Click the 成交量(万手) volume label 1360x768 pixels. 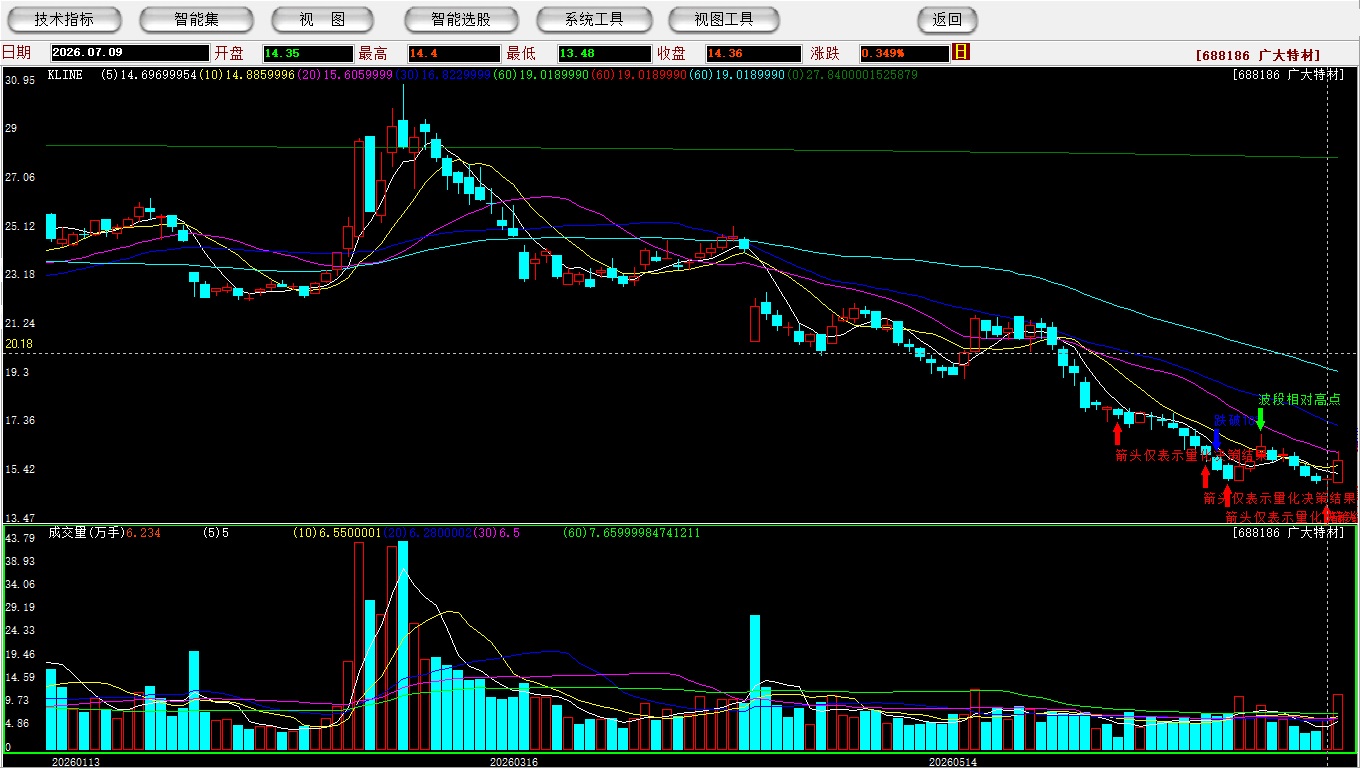point(87,533)
